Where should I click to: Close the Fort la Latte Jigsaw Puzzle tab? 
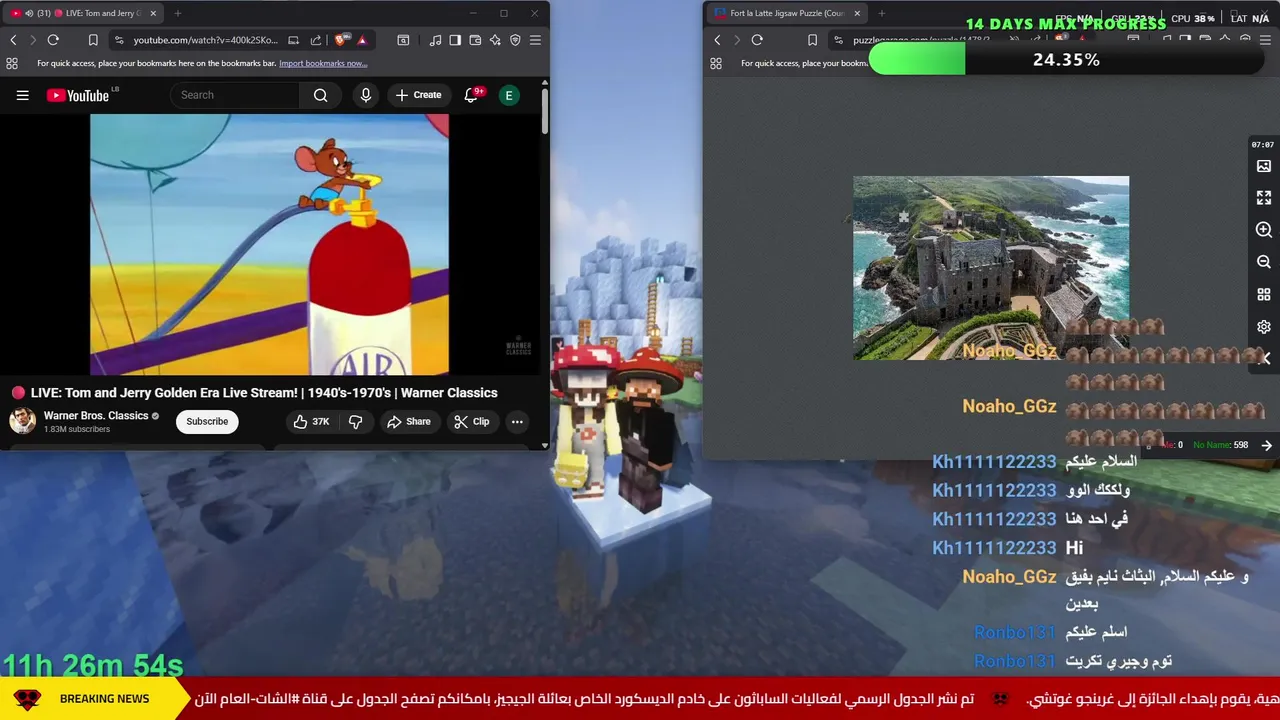[x=857, y=13]
